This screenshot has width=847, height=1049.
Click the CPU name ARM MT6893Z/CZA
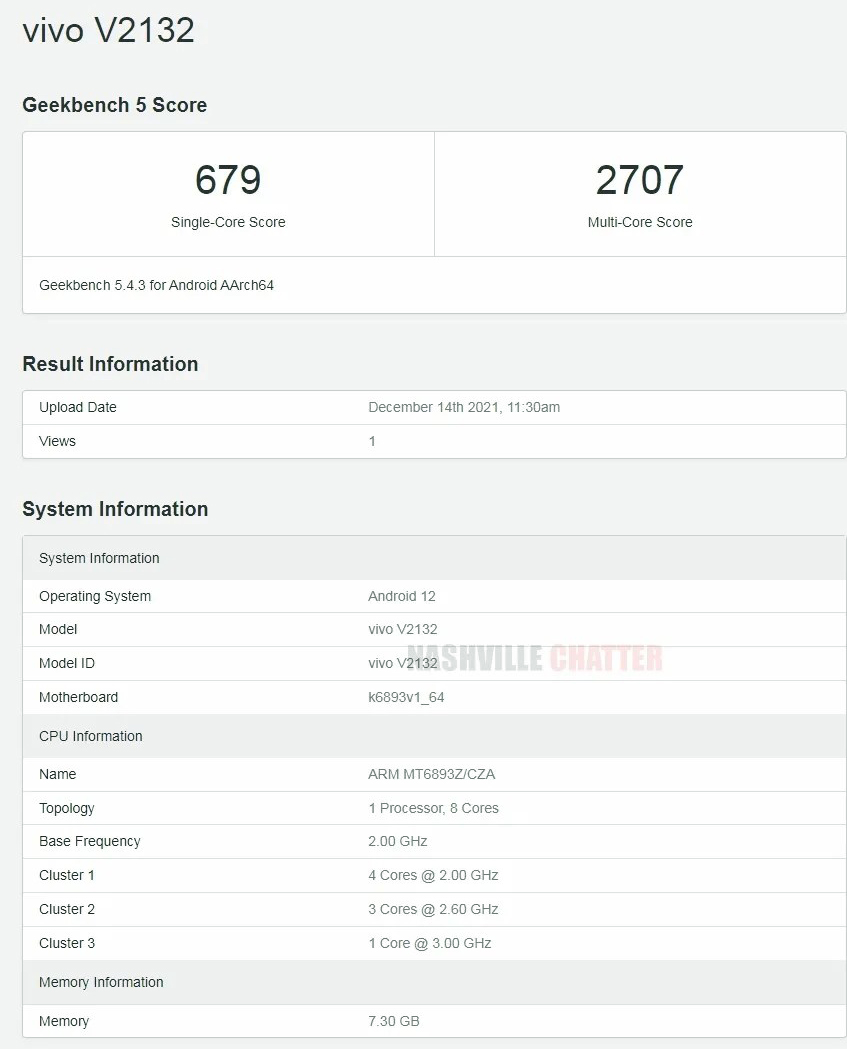point(431,774)
